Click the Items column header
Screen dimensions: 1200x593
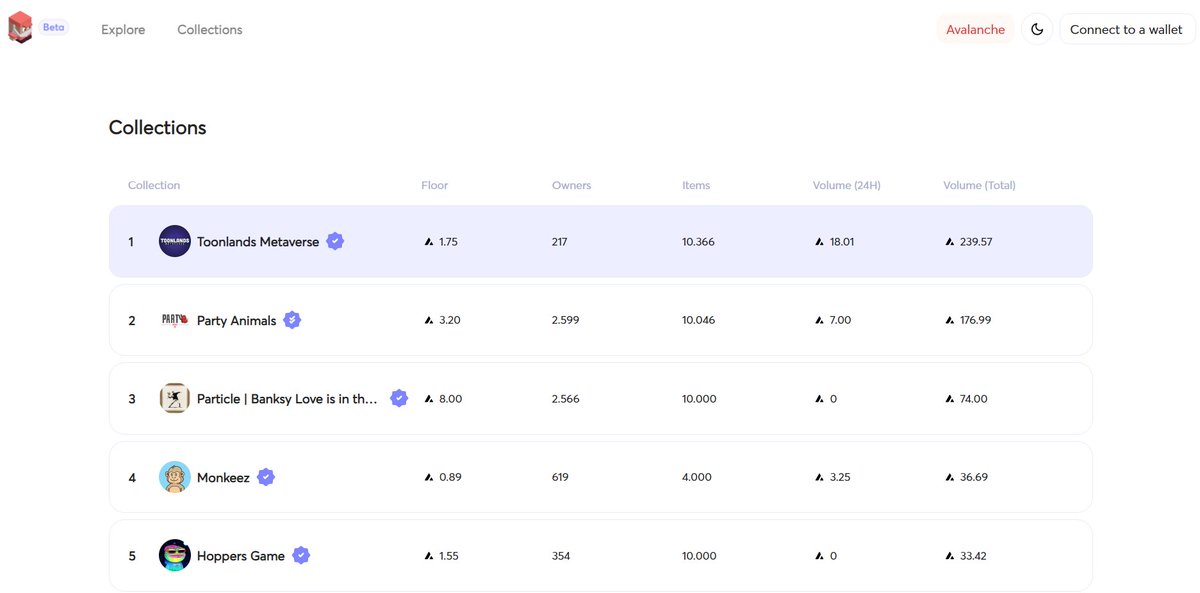coord(696,185)
